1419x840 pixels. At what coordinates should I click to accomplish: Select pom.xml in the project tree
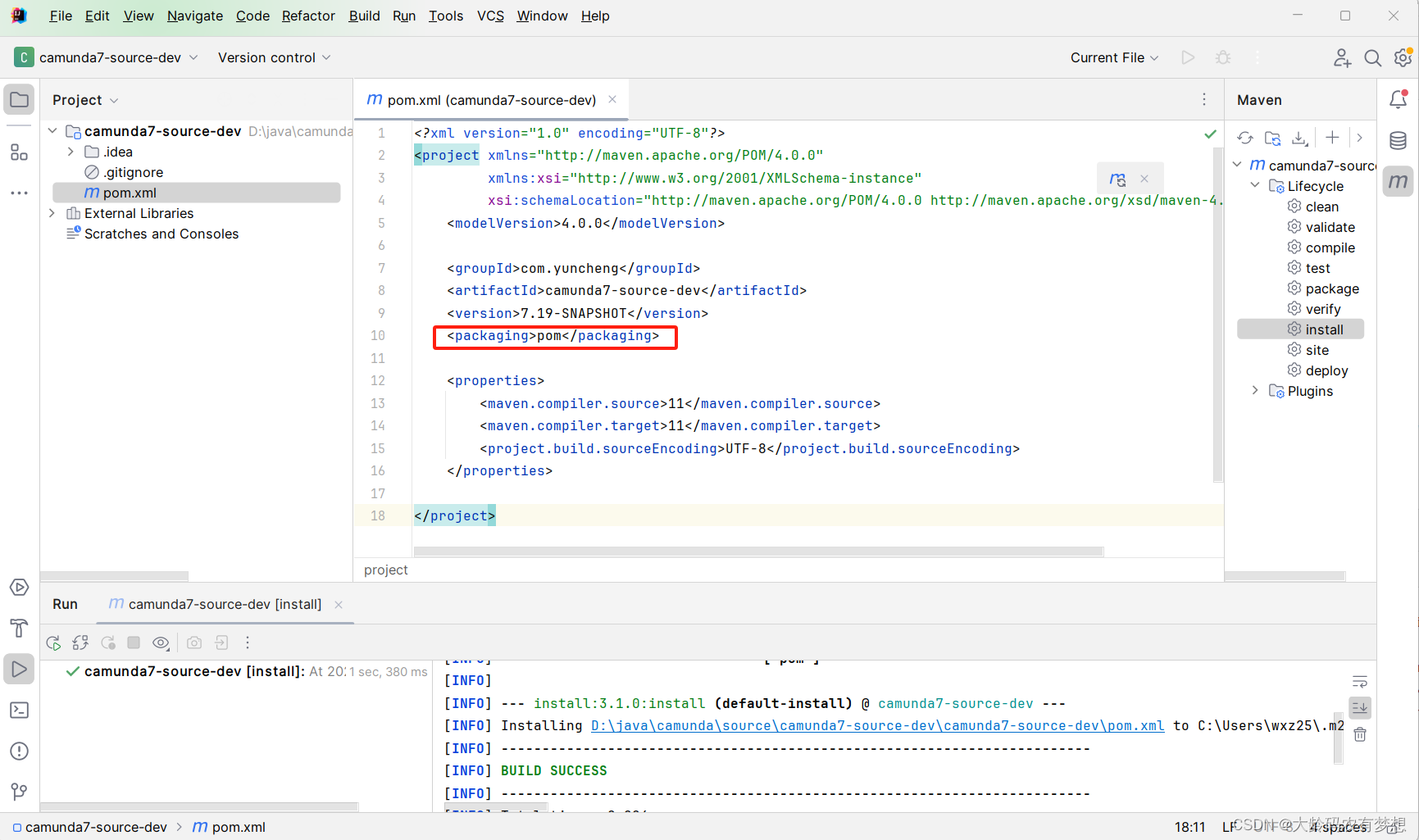pos(197,193)
